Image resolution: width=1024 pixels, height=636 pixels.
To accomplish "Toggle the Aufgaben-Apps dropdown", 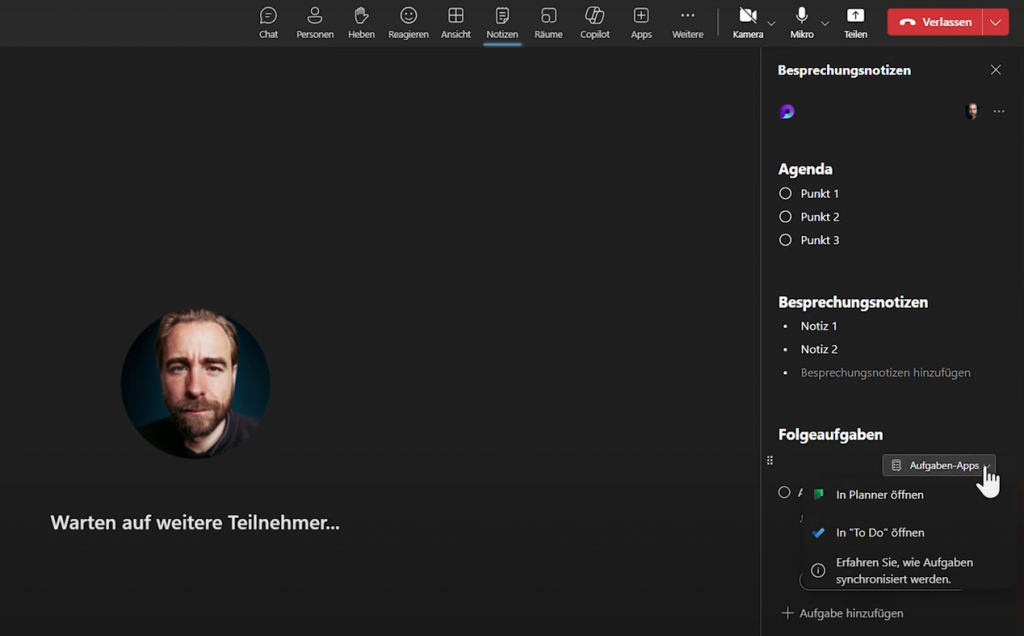I will [938, 465].
